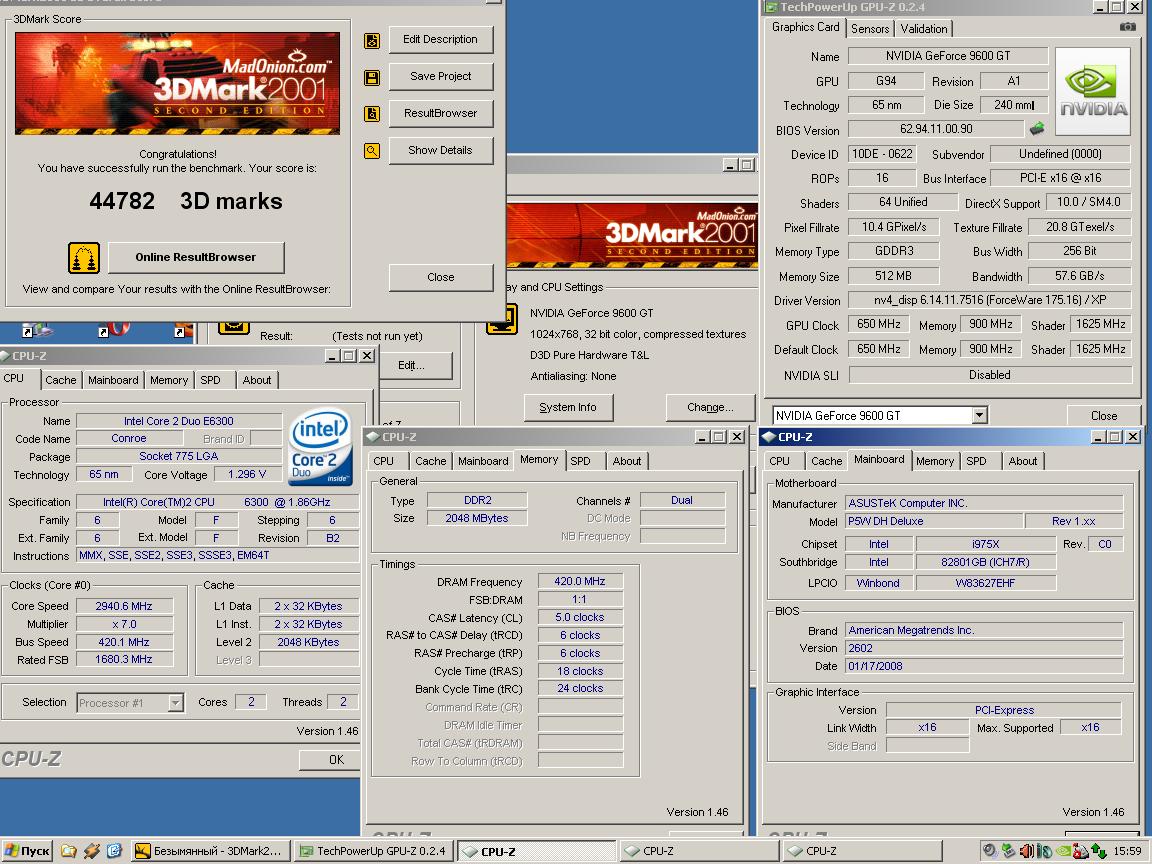
Task: Click the Close button in GPU-Z
Action: tap(1104, 416)
